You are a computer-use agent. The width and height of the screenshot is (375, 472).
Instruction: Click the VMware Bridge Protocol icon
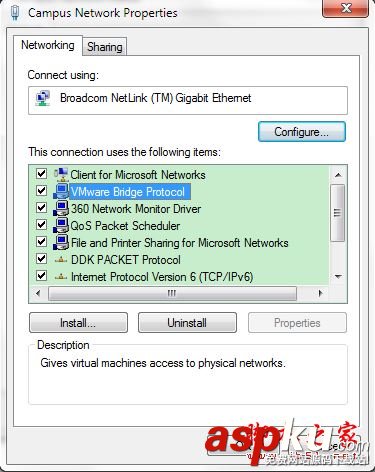61,191
